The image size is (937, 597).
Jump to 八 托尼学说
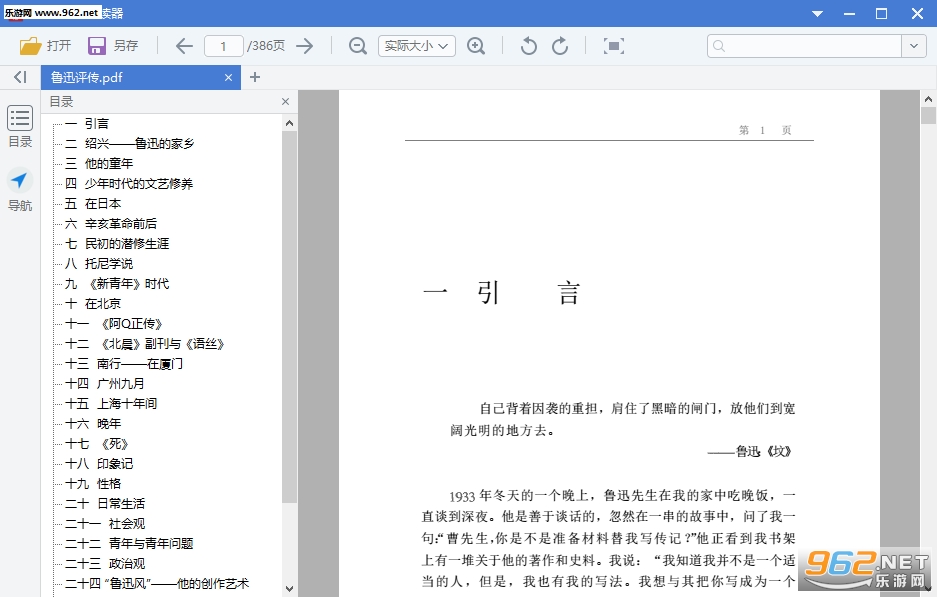coord(99,264)
